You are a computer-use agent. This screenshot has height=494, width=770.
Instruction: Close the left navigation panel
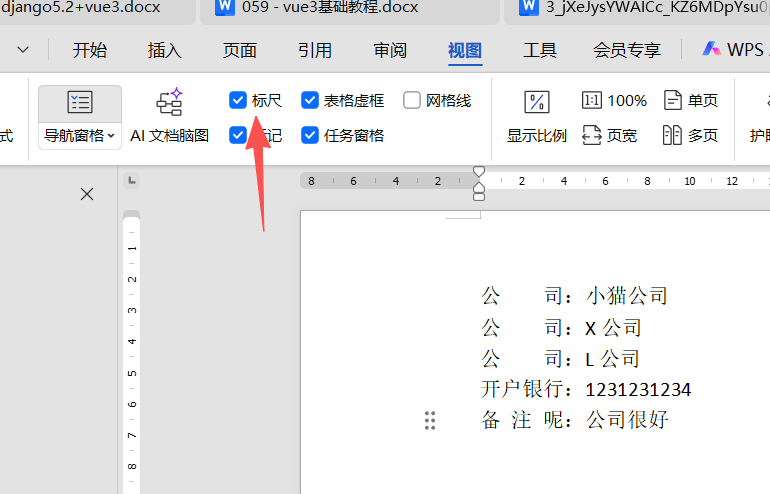pyautogui.click(x=87, y=194)
